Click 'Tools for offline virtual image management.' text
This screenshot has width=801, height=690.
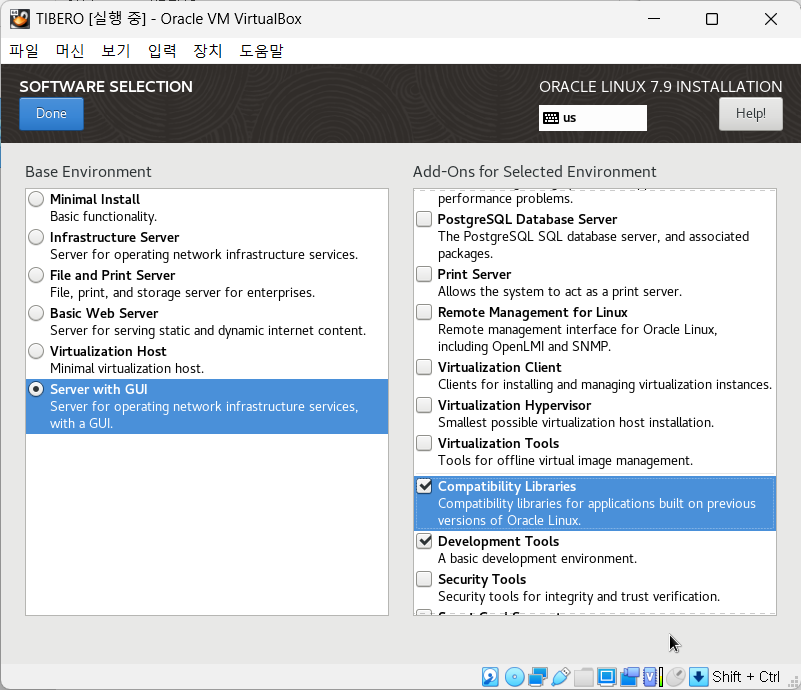coord(566,461)
